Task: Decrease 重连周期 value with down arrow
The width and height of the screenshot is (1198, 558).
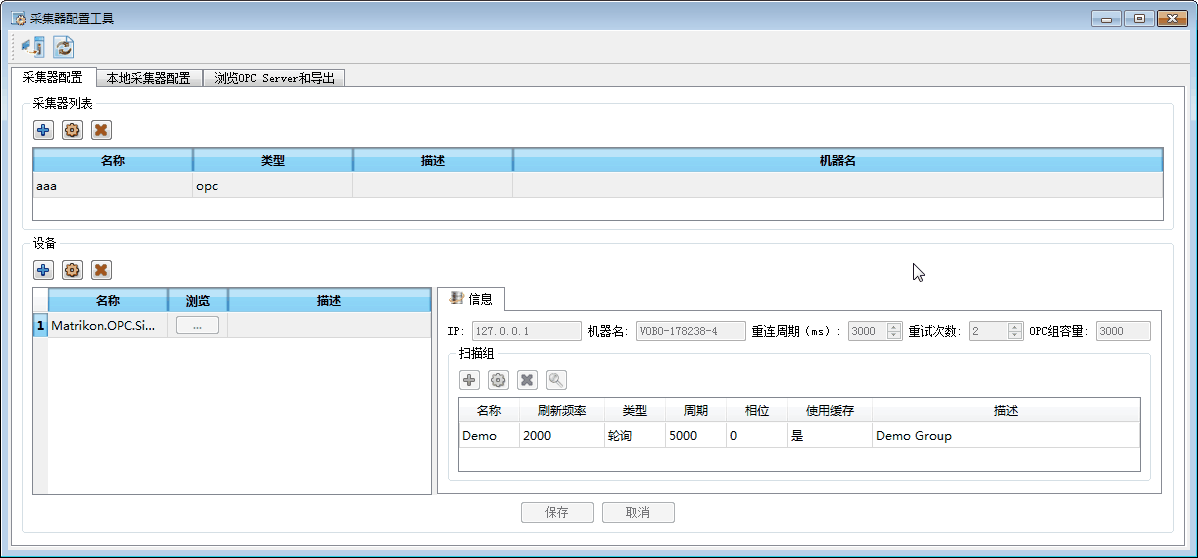Action: click(894, 336)
